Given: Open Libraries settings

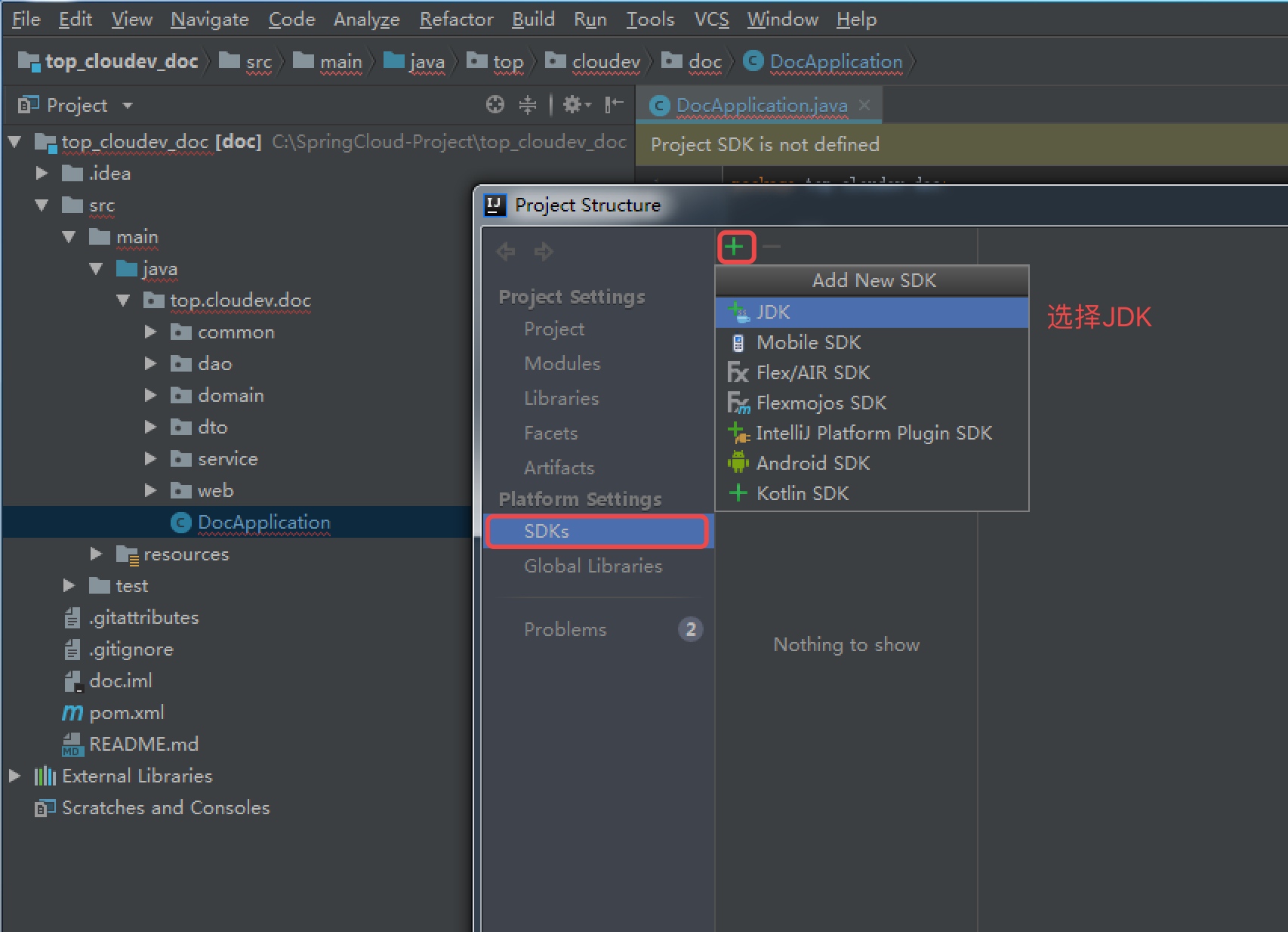Looking at the screenshot, I should coord(562,398).
